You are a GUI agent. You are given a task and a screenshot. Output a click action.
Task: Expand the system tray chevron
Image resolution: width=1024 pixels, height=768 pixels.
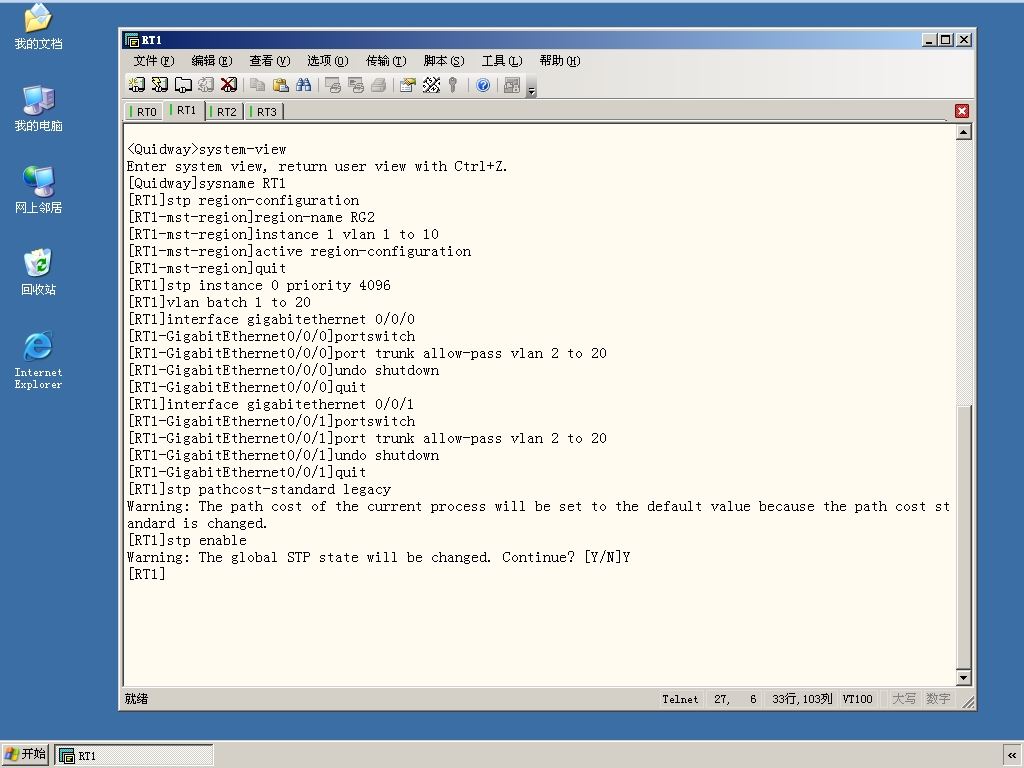point(1012,755)
